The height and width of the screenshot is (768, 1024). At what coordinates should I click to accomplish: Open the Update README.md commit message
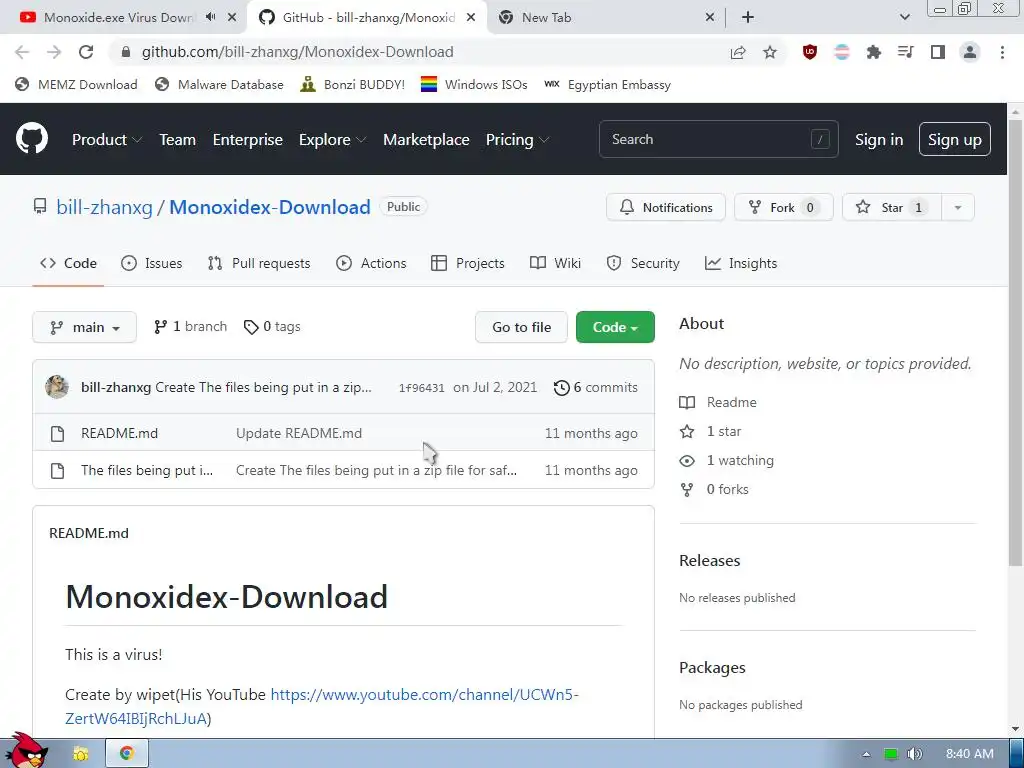point(299,433)
